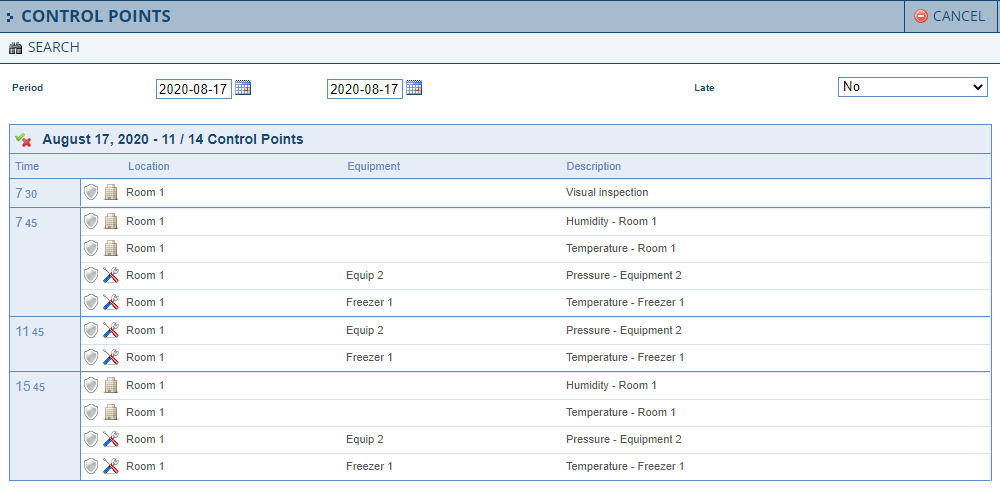Collapse the Control Points header arrow
This screenshot has width=1000, height=487.
tap(10, 17)
